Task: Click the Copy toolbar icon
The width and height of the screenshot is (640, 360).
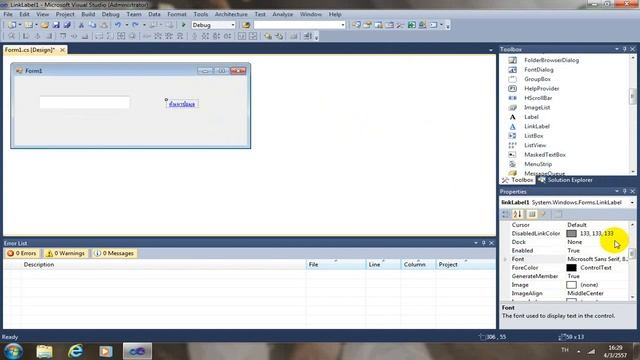Action: coord(93,25)
